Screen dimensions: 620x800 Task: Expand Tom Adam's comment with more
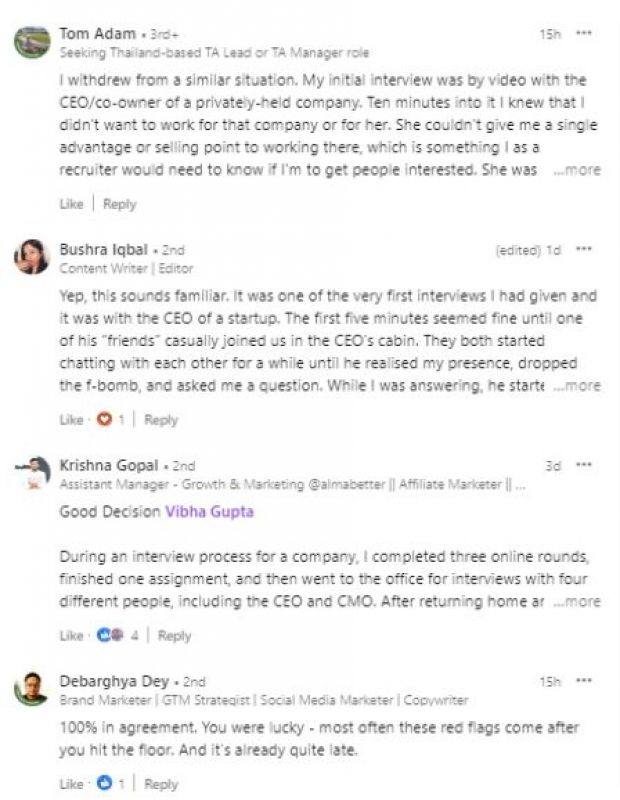(577, 170)
